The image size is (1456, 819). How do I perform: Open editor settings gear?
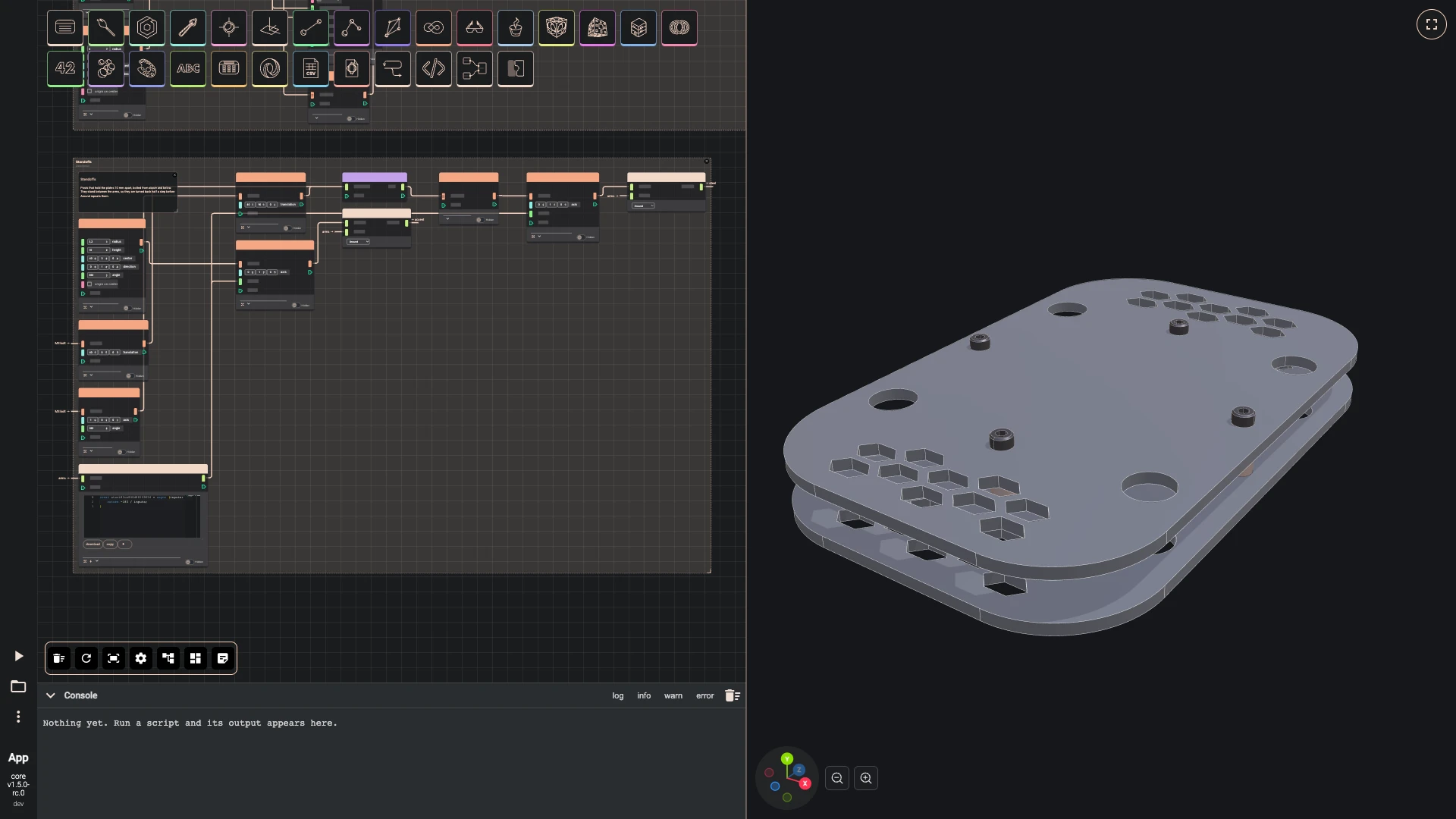141,658
